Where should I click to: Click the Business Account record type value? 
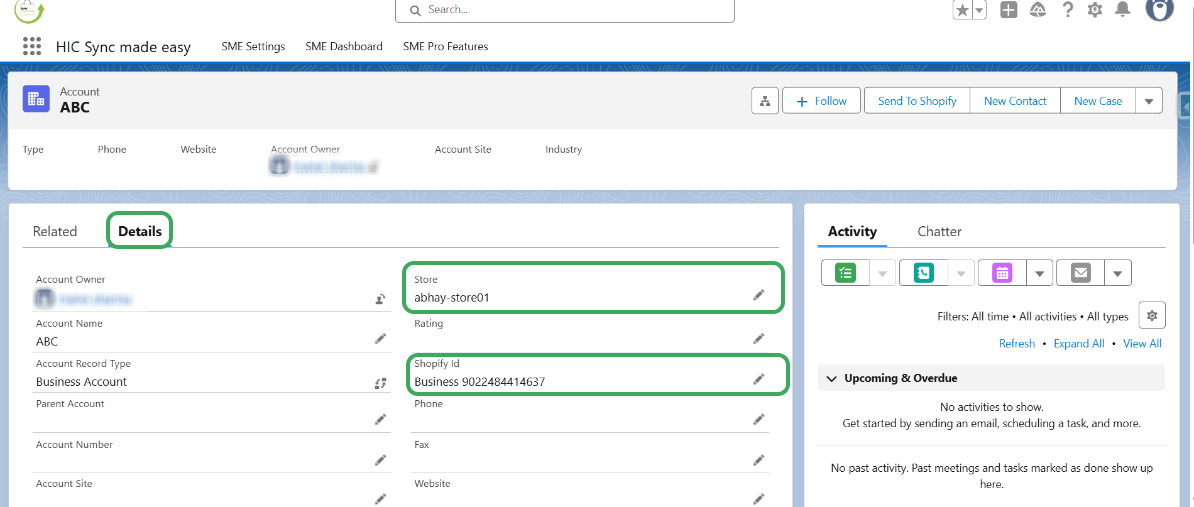(x=81, y=381)
